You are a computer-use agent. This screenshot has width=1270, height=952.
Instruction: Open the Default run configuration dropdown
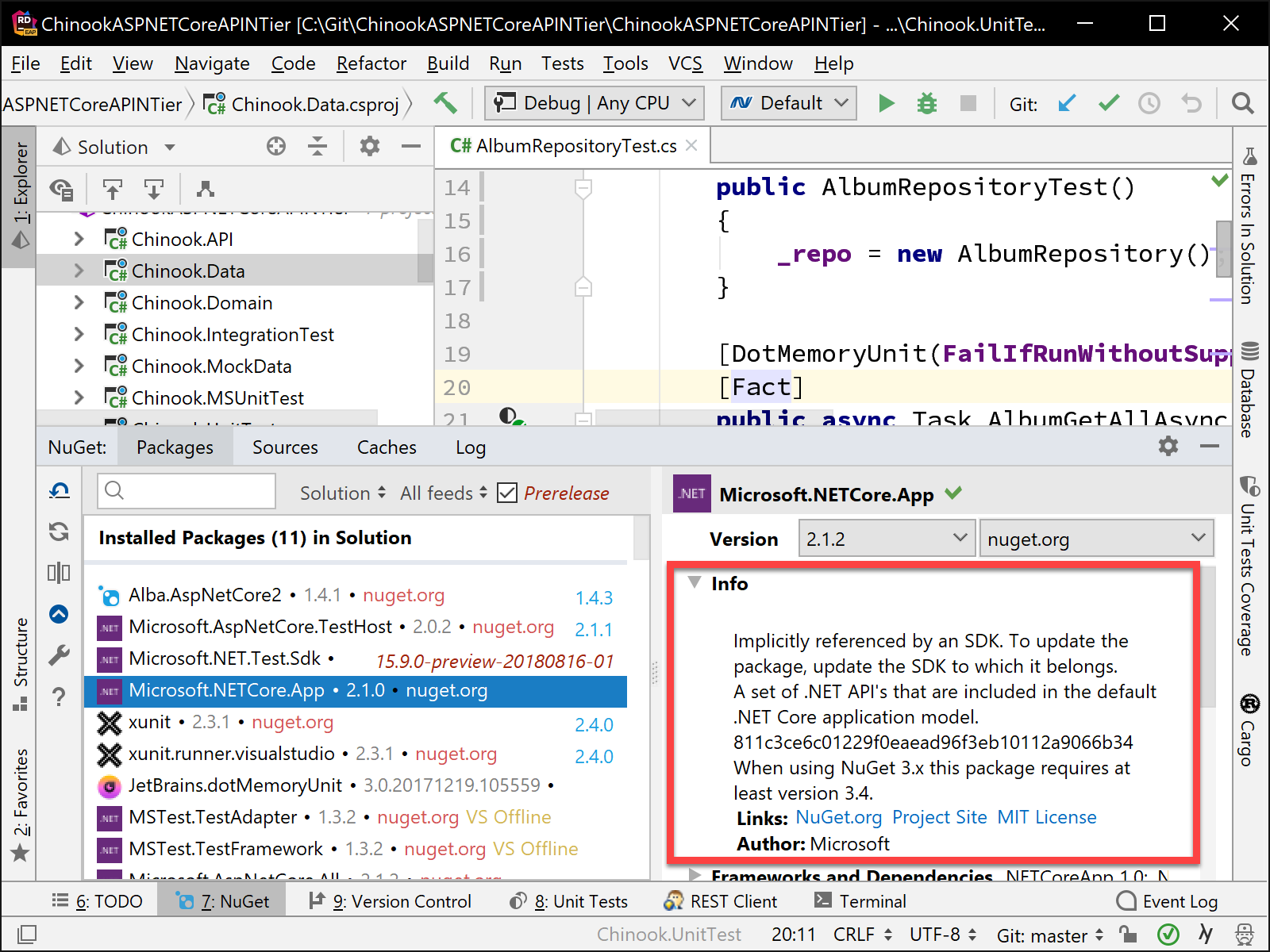coord(789,103)
